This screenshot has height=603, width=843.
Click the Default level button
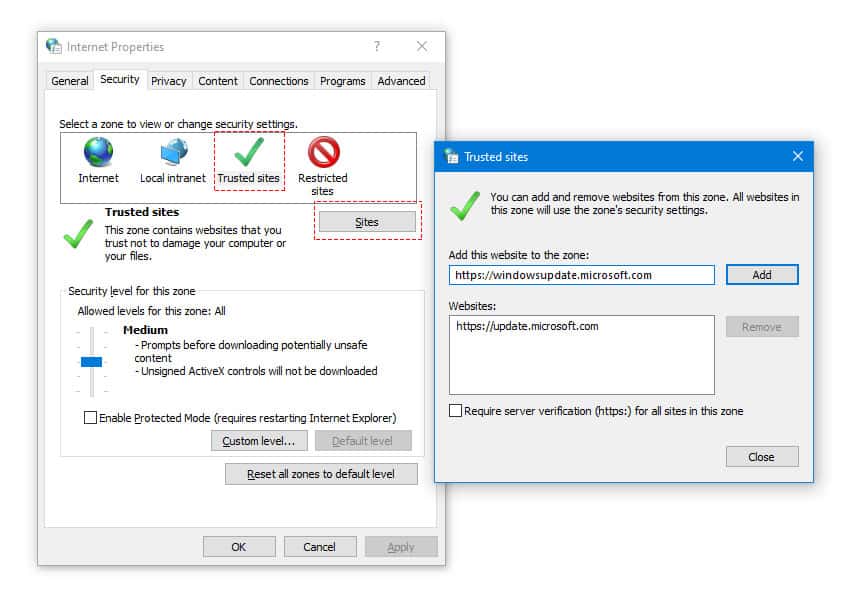pyautogui.click(x=363, y=441)
